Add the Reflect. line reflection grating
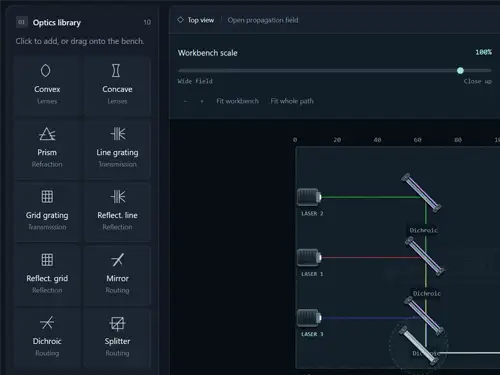Viewport: 500px width, 375px height. pos(117,212)
